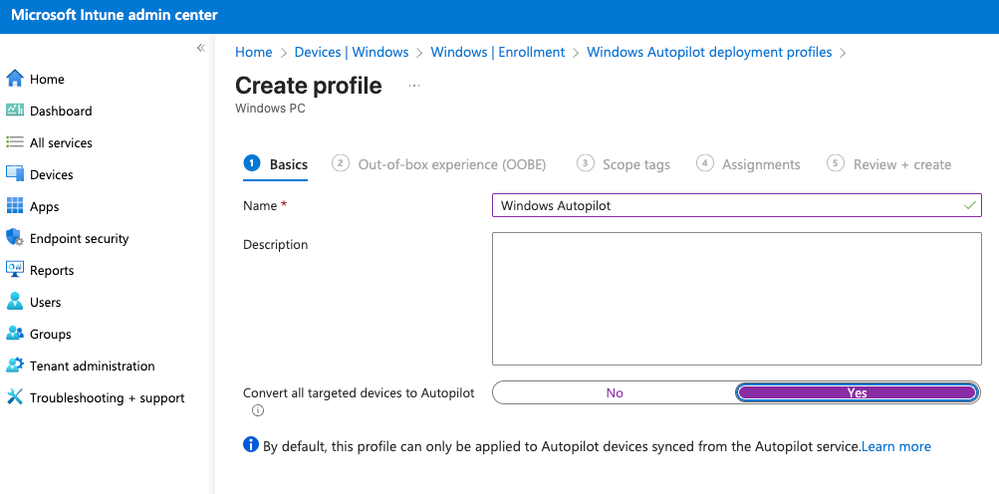
Task: Select the Scope tags step tab
Action: [x=623, y=164]
